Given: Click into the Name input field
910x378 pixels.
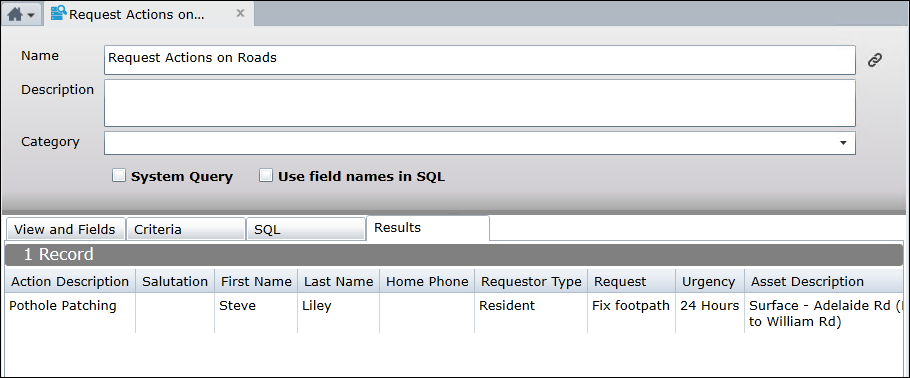Looking at the screenshot, I should (x=479, y=60).
